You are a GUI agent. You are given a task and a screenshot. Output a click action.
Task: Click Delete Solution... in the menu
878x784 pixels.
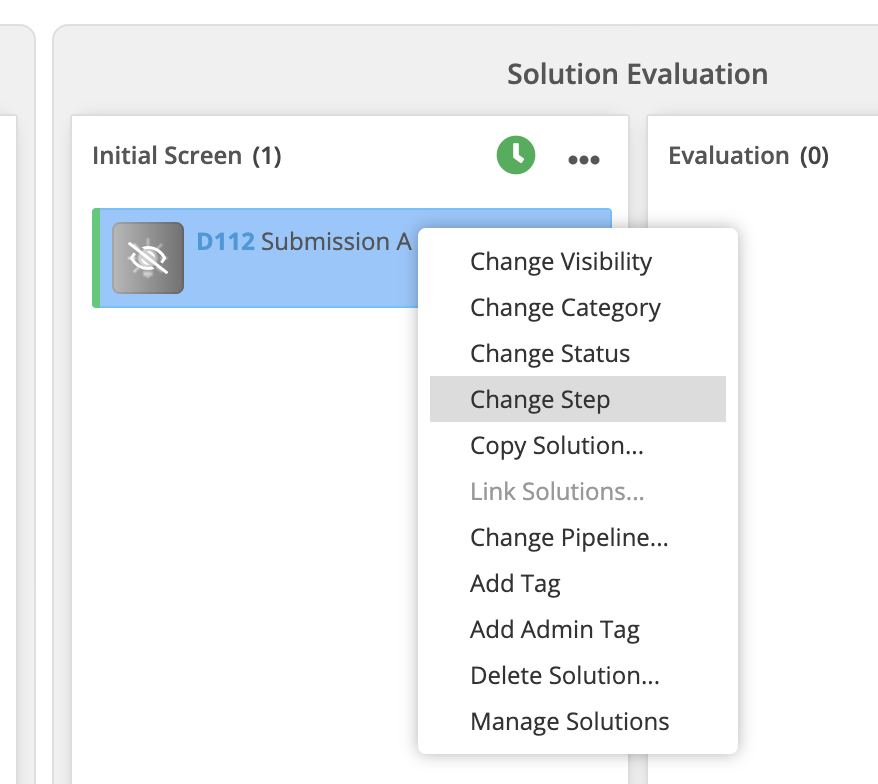pos(578,675)
